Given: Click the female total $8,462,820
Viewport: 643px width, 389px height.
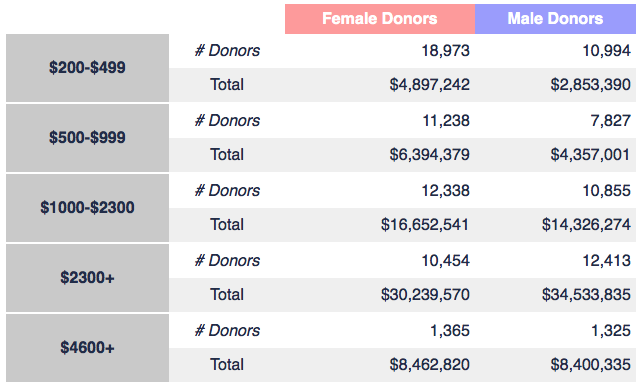Looking at the screenshot, I should click(x=429, y=365).
